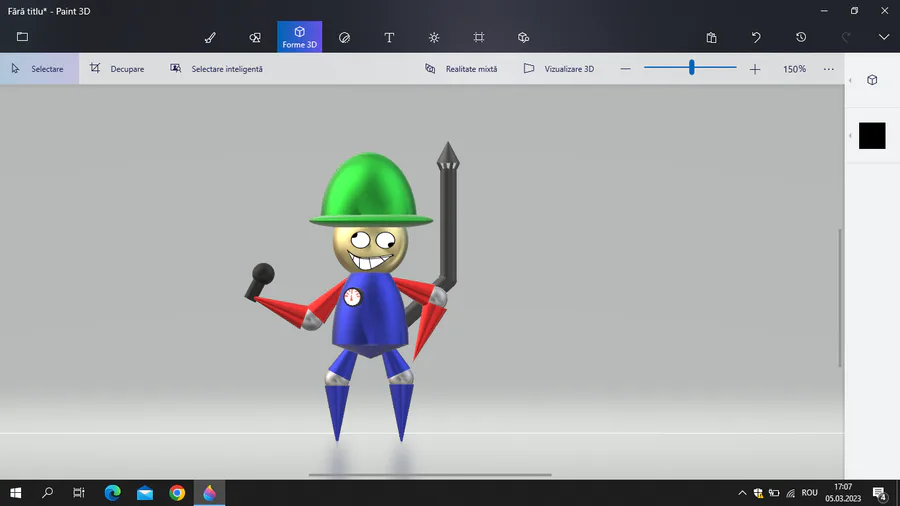The image size is (900, 506).
Task: Select the Brushes tool
Action: (x=210, y=37)
